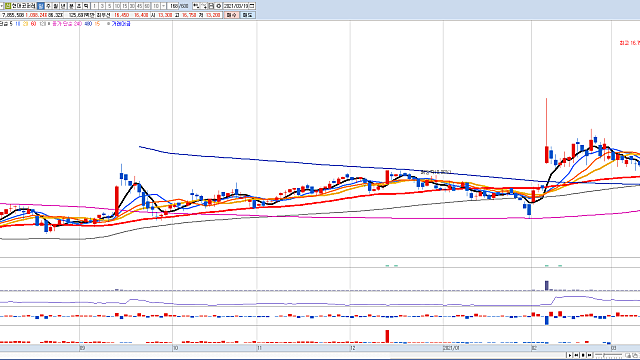Click the 10 month label on time axis
Viewport: 640px width, 360px height.
click(x=176, y=348)
